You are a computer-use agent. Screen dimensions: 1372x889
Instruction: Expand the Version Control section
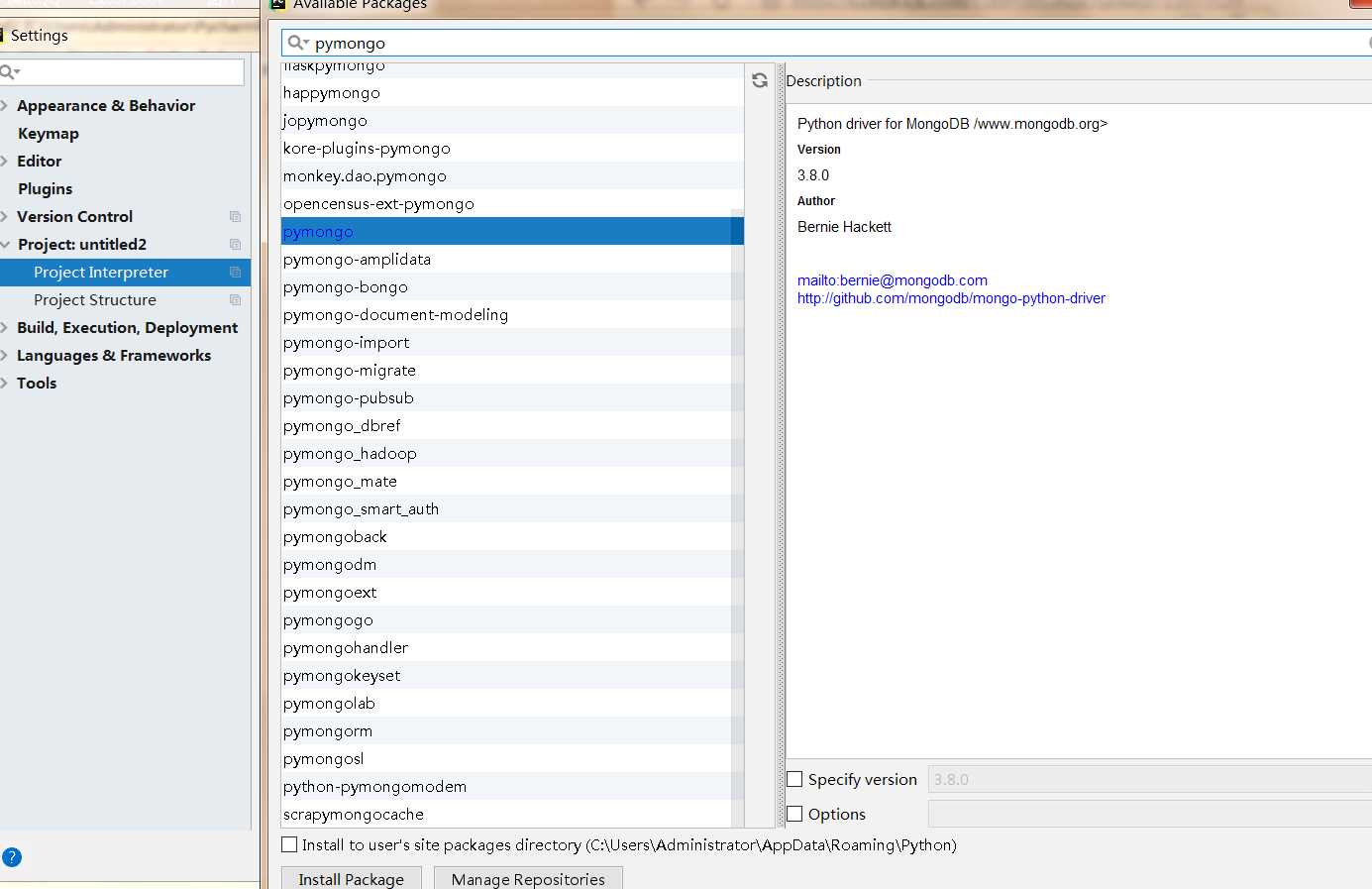tap(5, 216)
